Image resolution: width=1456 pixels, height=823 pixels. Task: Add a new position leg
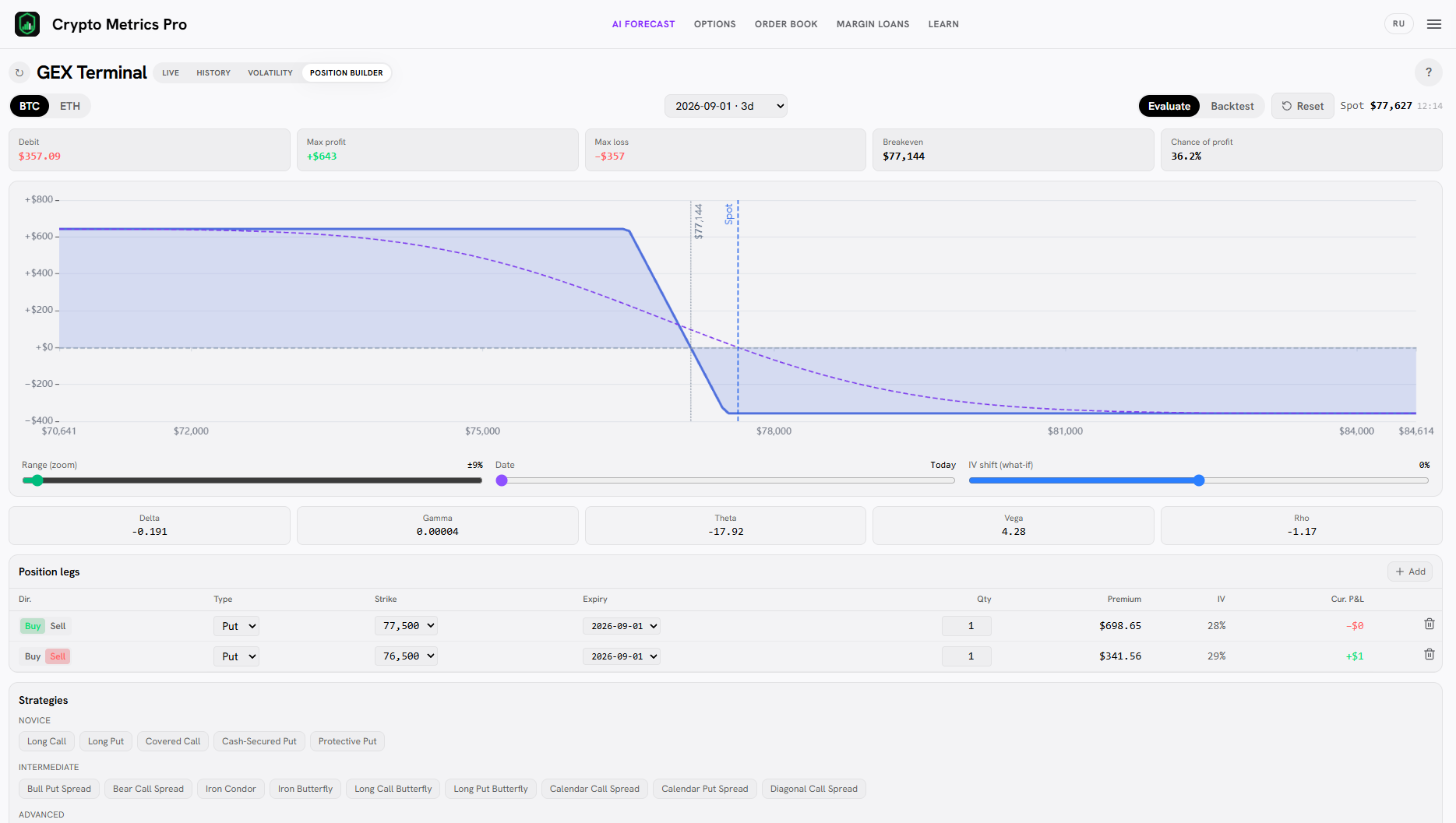(x=1410, y=572)
